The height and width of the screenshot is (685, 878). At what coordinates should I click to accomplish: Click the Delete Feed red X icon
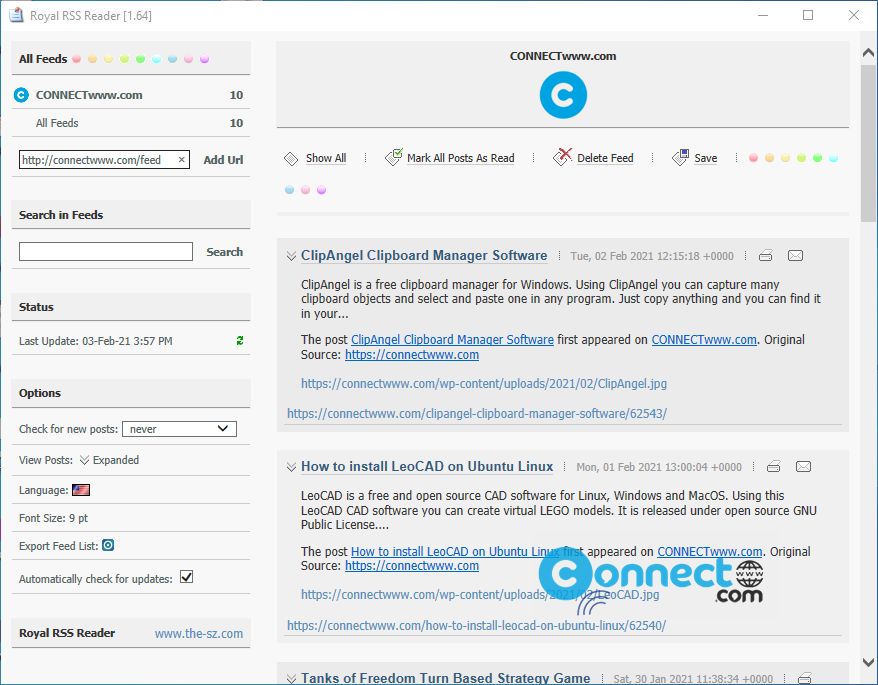click(562, 157)
